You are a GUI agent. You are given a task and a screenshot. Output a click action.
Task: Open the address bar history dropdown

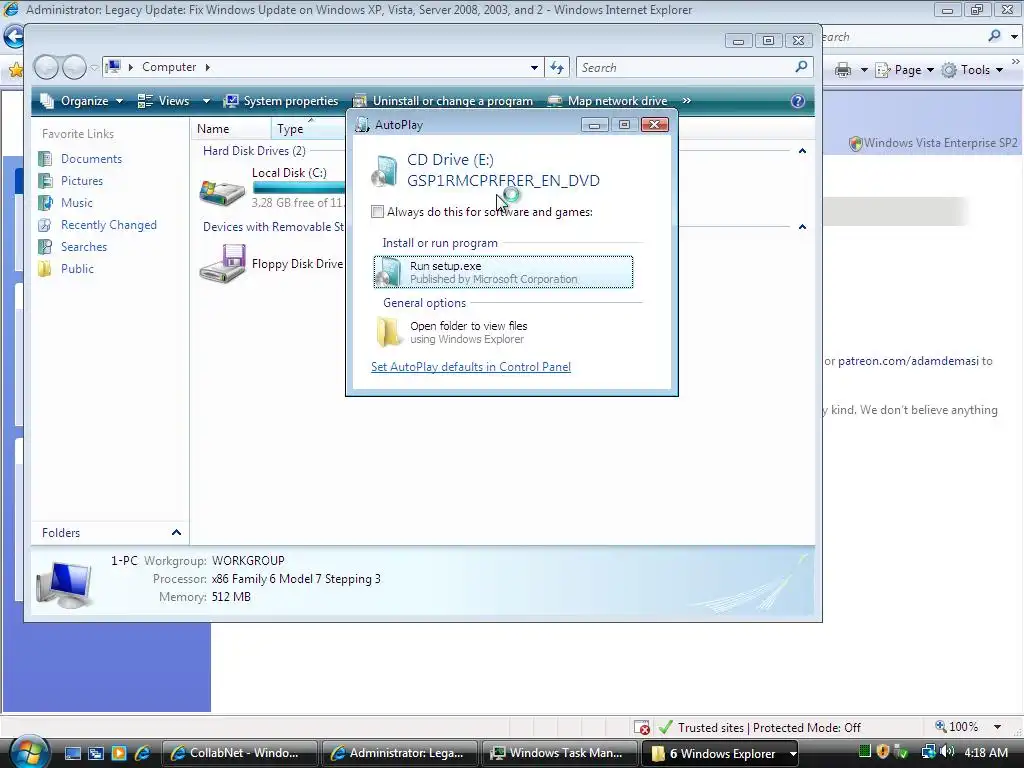534,67
